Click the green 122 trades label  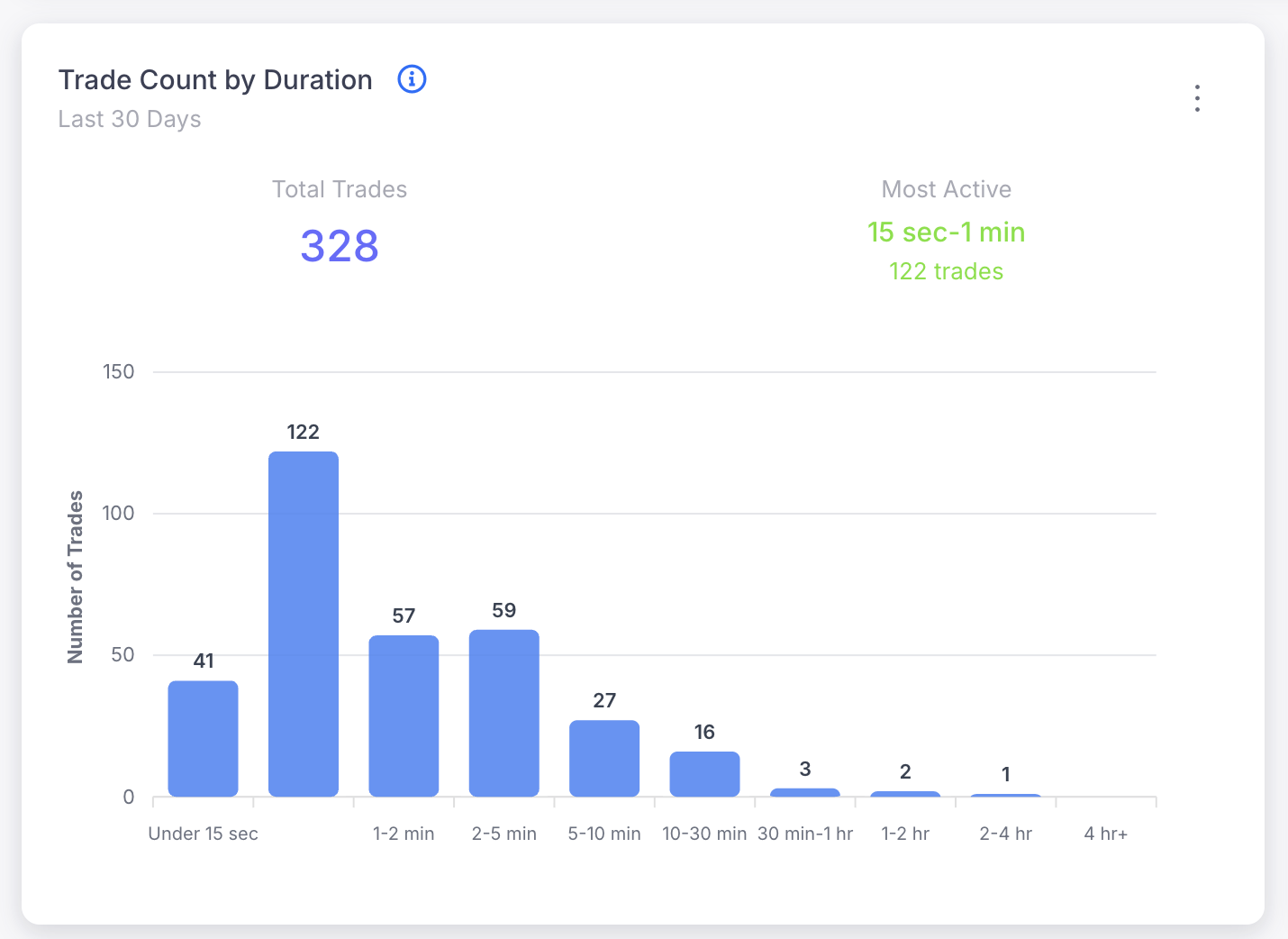[x=946, y=271]
